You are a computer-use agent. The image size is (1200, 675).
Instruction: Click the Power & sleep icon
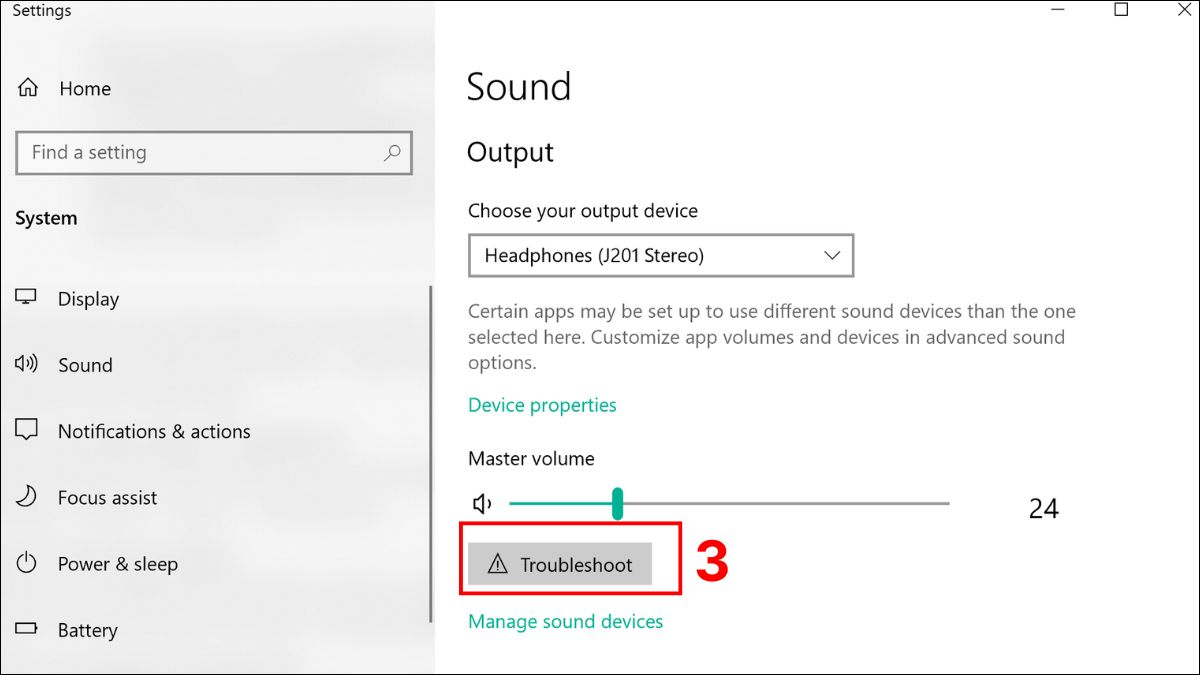(x=26, y=563)
